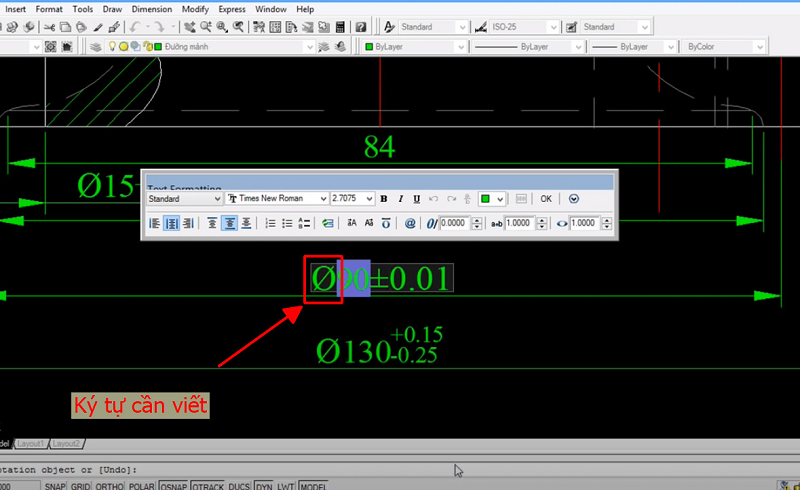Toggle OSNAP in status bar
The image size is (800, 490).
173,486
